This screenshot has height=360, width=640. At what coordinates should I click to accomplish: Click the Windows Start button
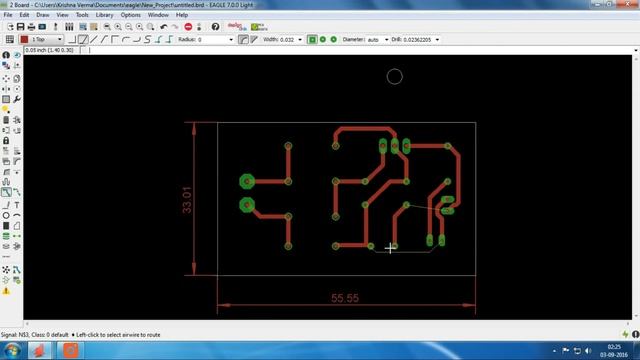[12, 351]
